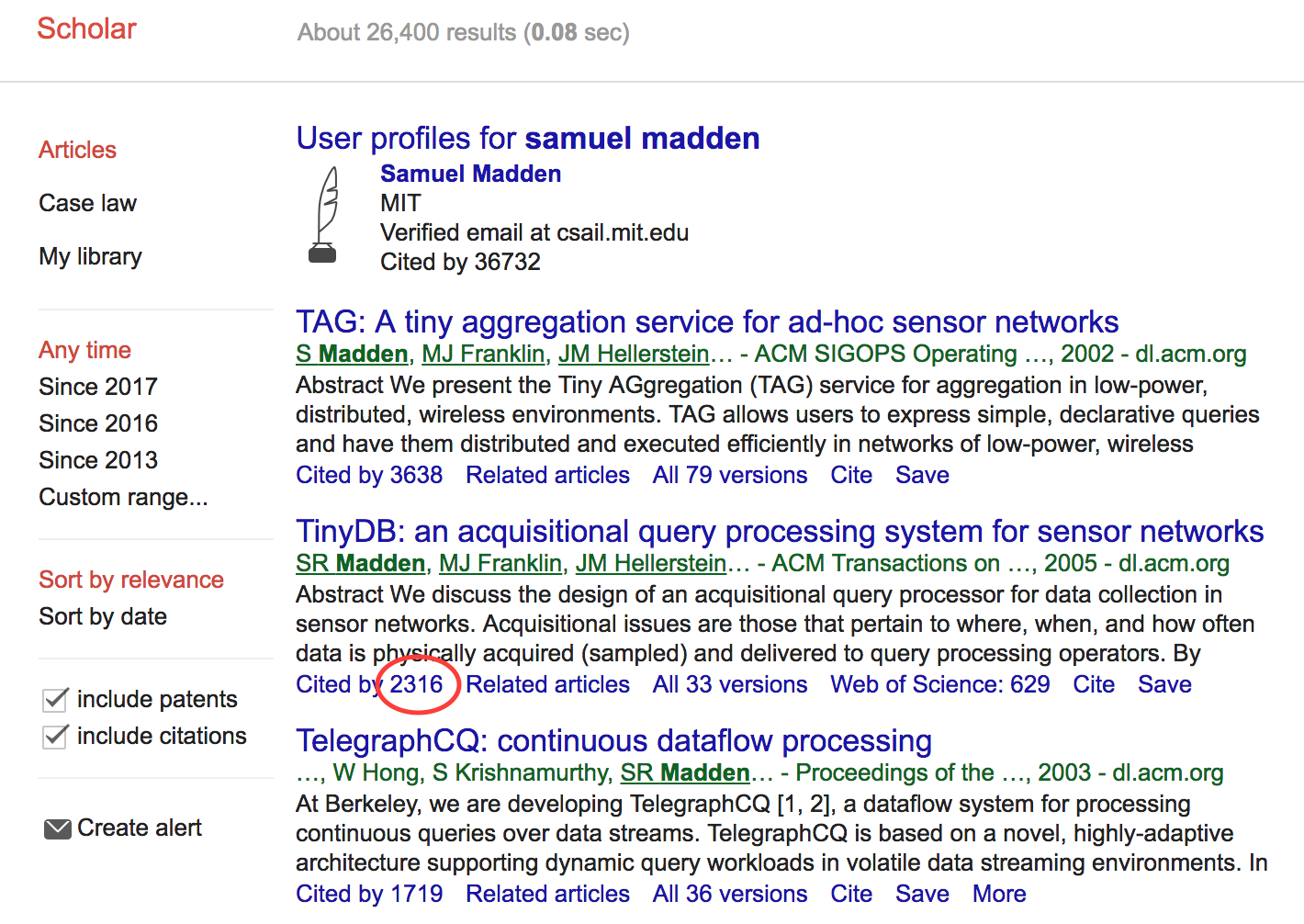This screenshot has height=924, width=1304.
Task: Open Web of Science: 629 link
Action: (x=939, y=684)
